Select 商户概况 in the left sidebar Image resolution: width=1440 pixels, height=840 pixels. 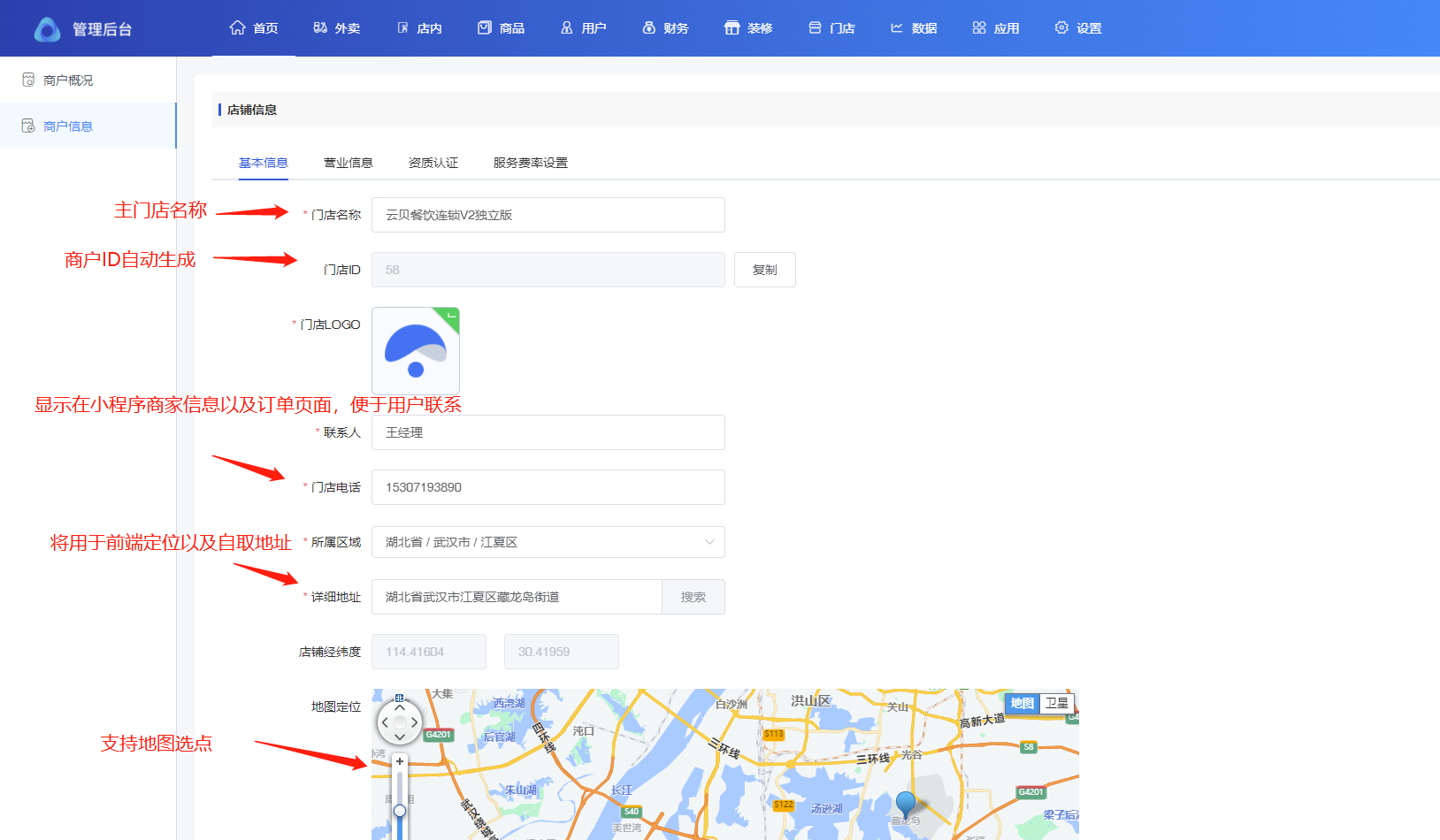pos(68,80)
